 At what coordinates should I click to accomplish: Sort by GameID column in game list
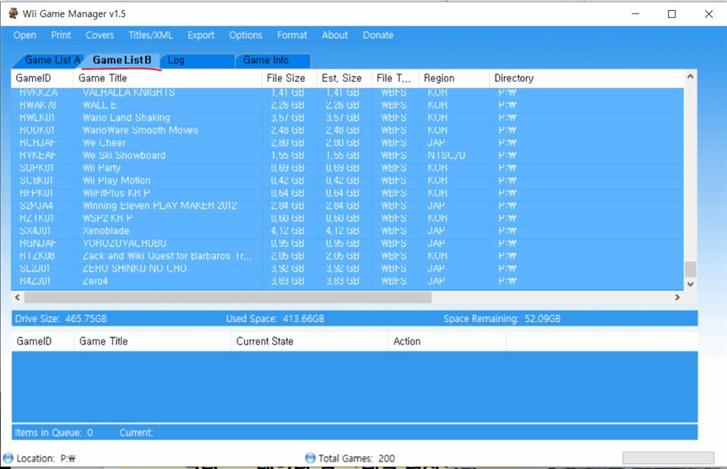(x=42, y=78)
